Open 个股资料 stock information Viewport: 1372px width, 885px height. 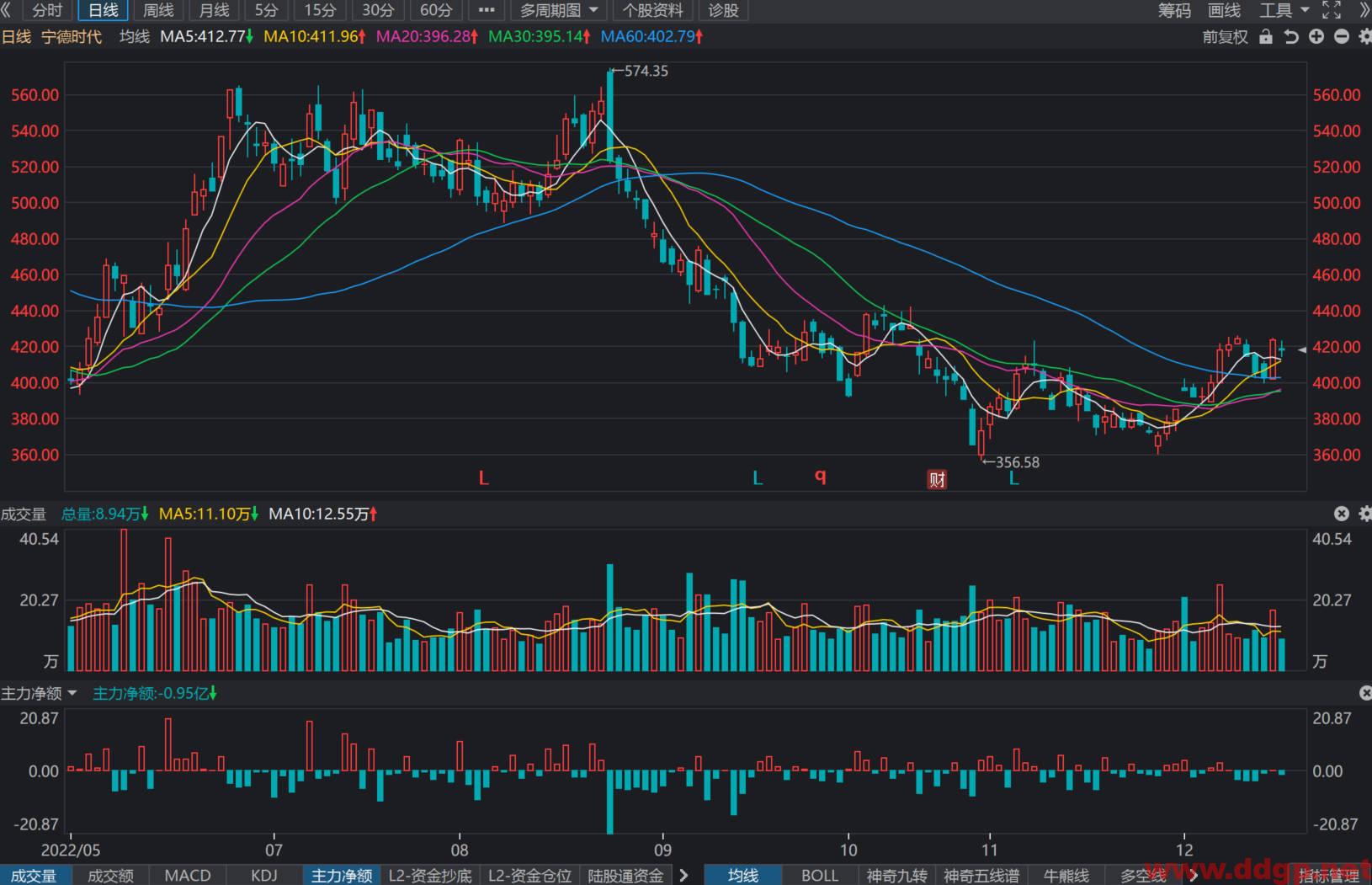pos(653,10)
